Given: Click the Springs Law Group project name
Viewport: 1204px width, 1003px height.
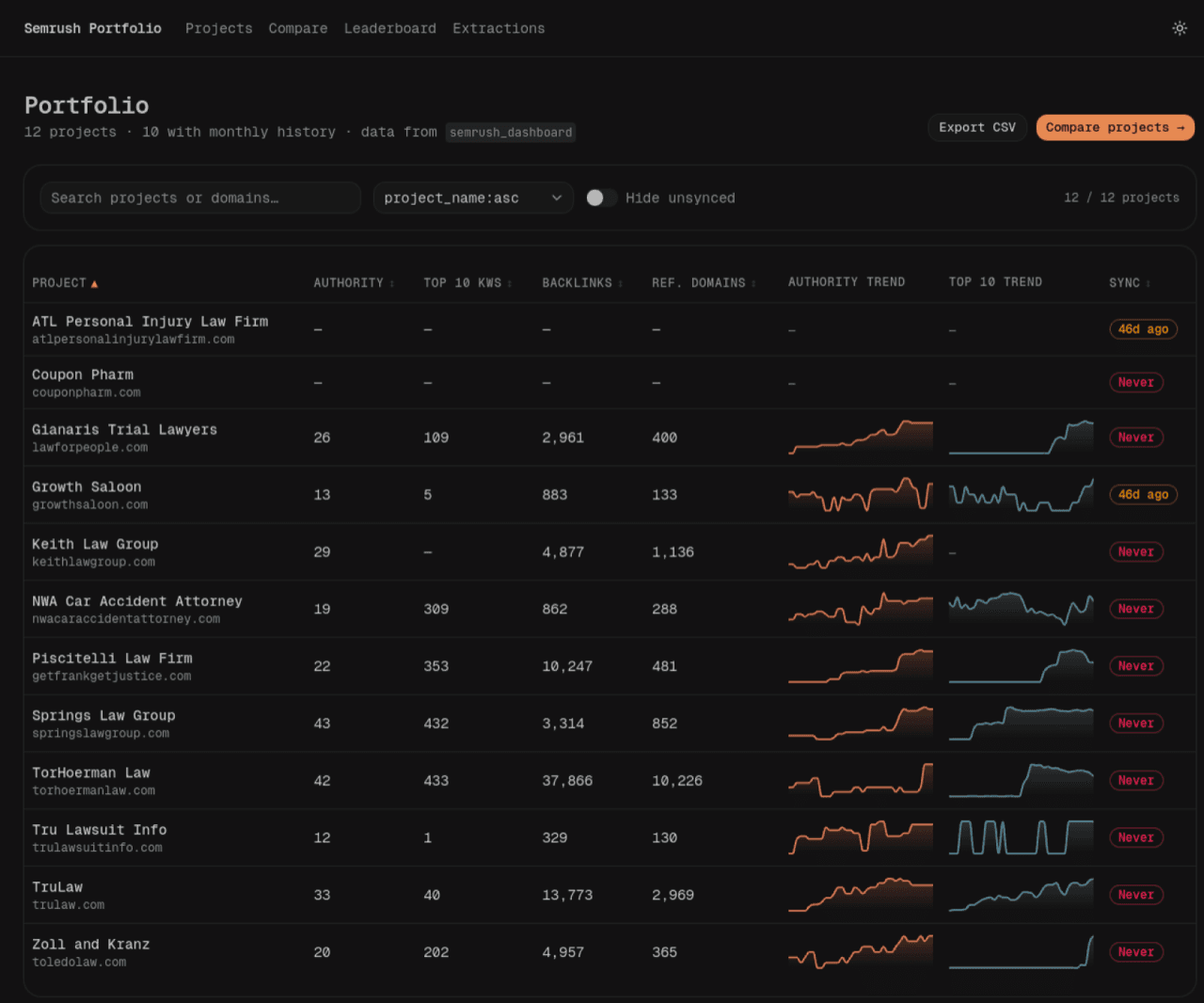Looking at the screenshot, I should (x=103, y=716).
